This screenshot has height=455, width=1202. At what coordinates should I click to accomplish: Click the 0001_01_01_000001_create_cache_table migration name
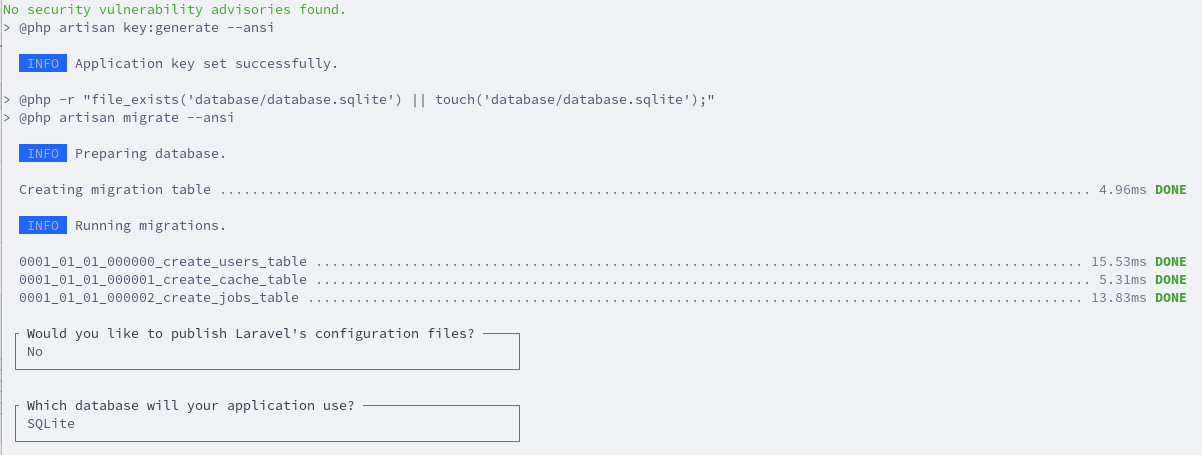pyautogui.click(x=163, y=280)
